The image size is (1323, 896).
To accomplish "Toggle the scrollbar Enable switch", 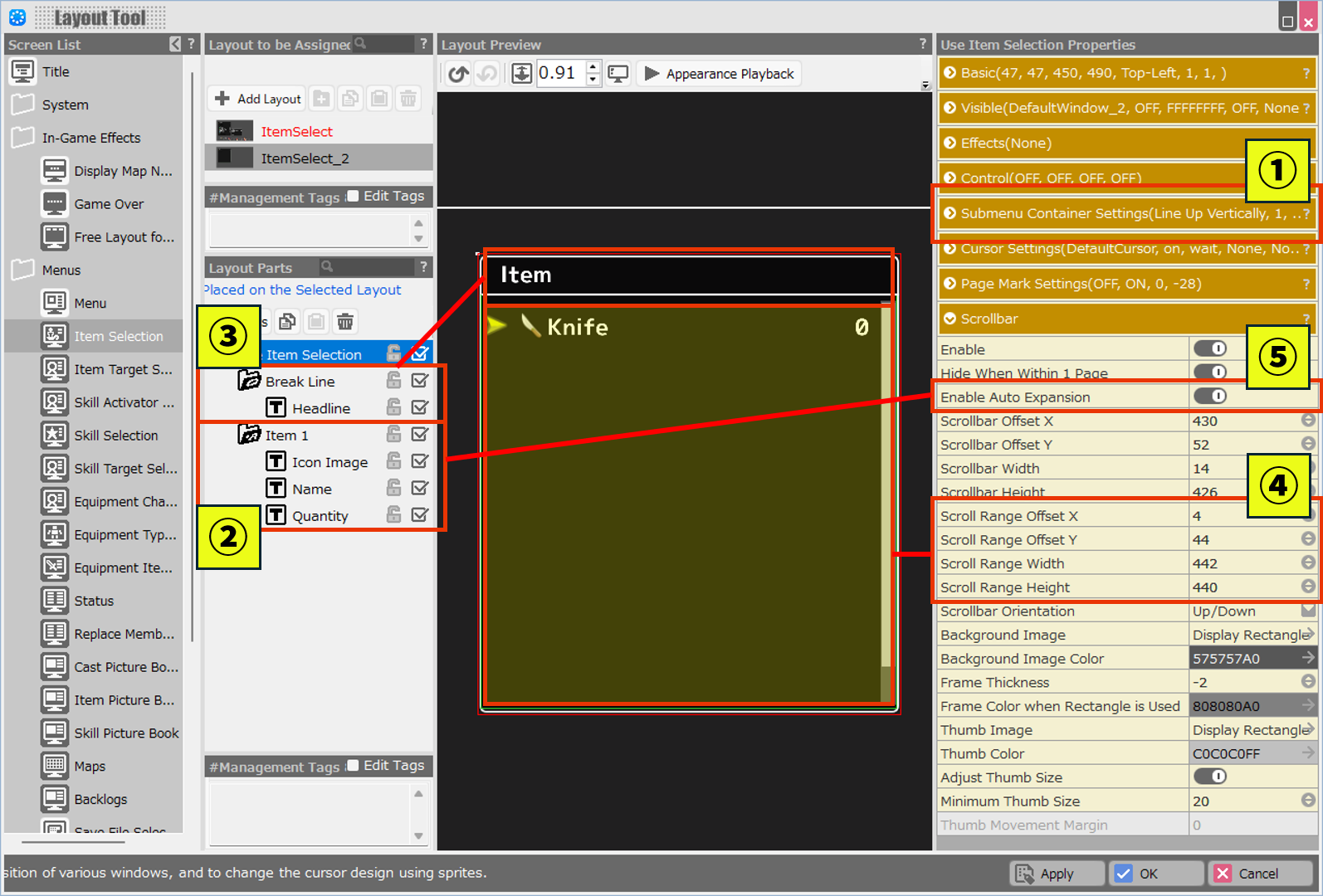I will [1209, 349].
